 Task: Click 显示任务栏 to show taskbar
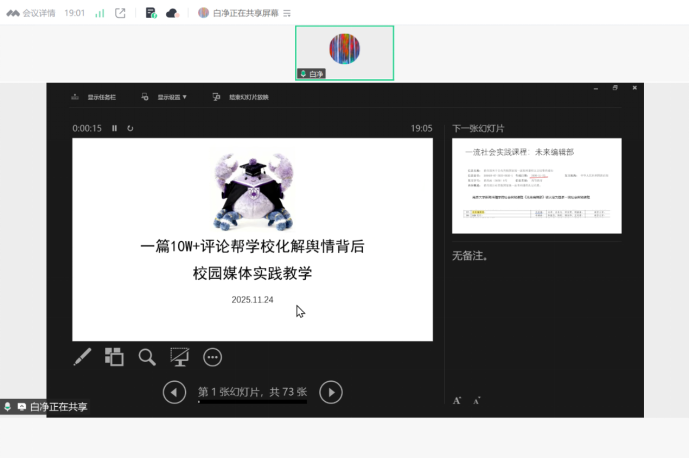(x=95, y=97)
